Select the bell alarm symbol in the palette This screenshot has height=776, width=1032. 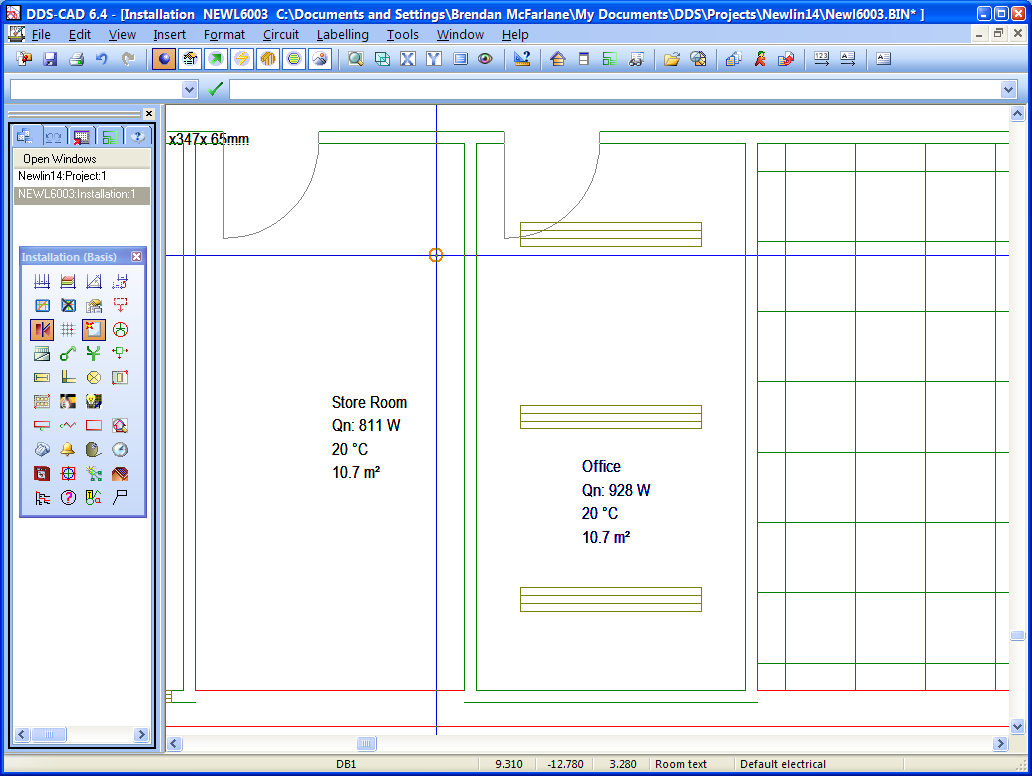(68, 450)
